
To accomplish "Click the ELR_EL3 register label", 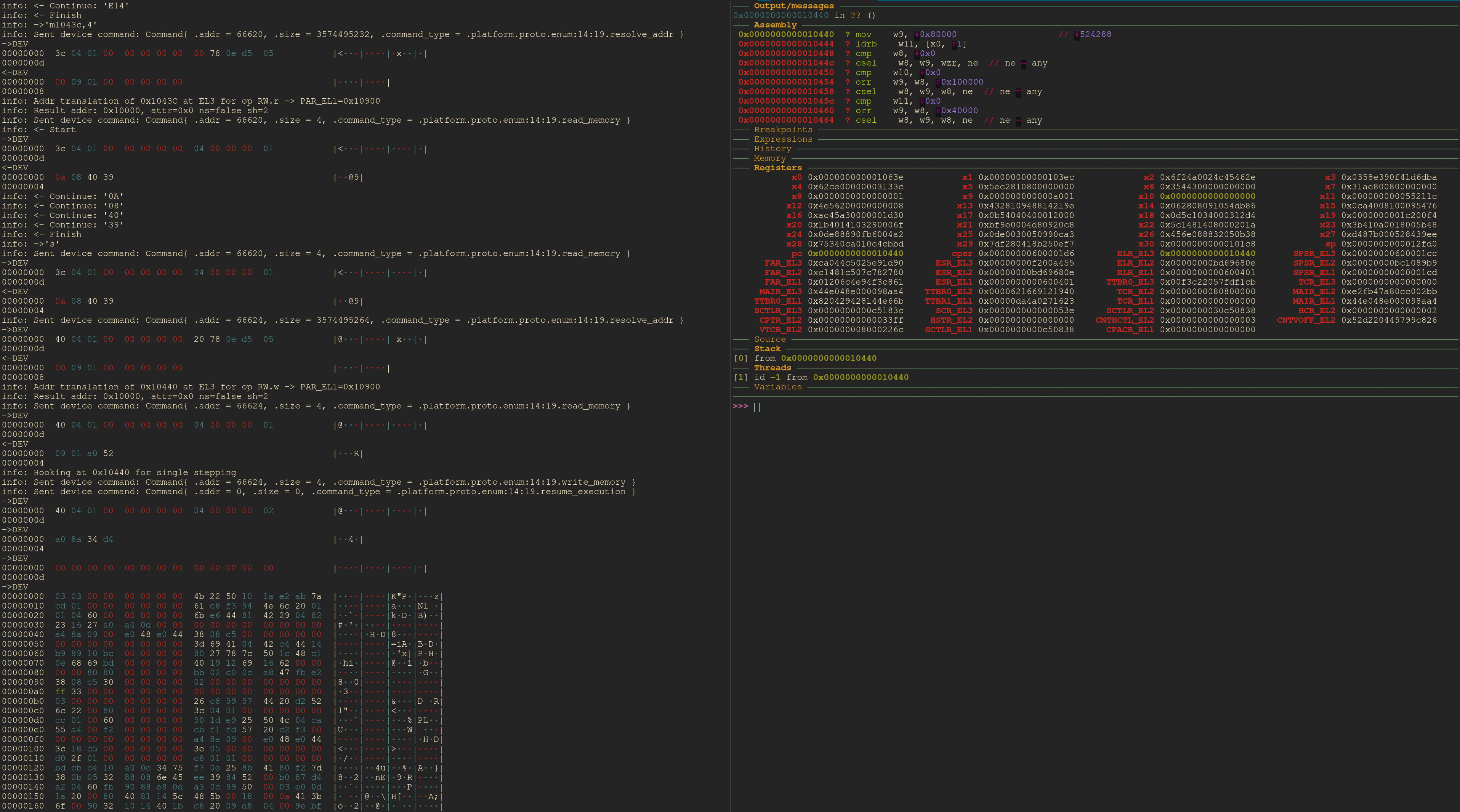I will pyautogui.click(x=1135, y=254).
